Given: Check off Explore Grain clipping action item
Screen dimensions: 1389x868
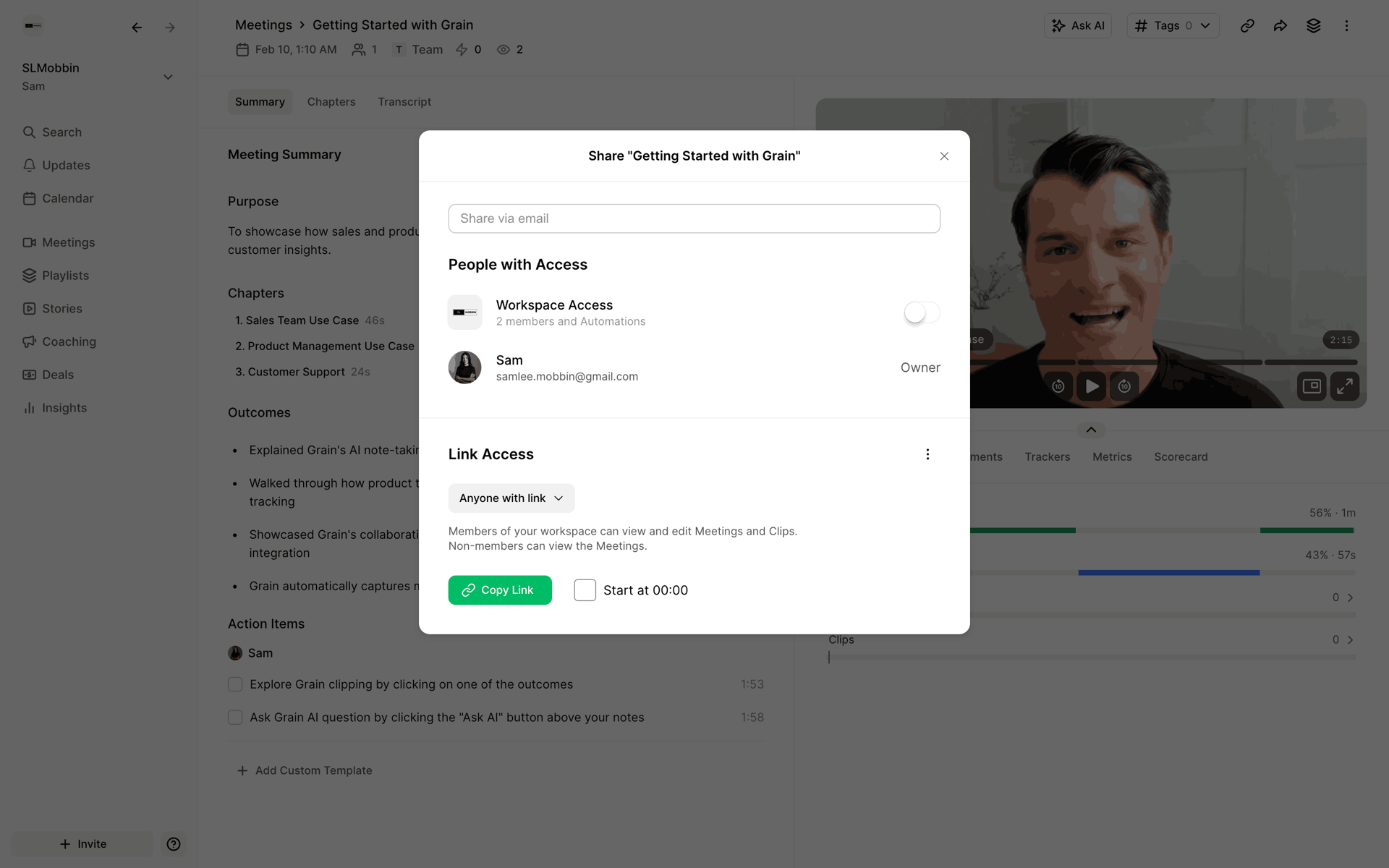Looking at the screenshot, I should click(235, 684).
